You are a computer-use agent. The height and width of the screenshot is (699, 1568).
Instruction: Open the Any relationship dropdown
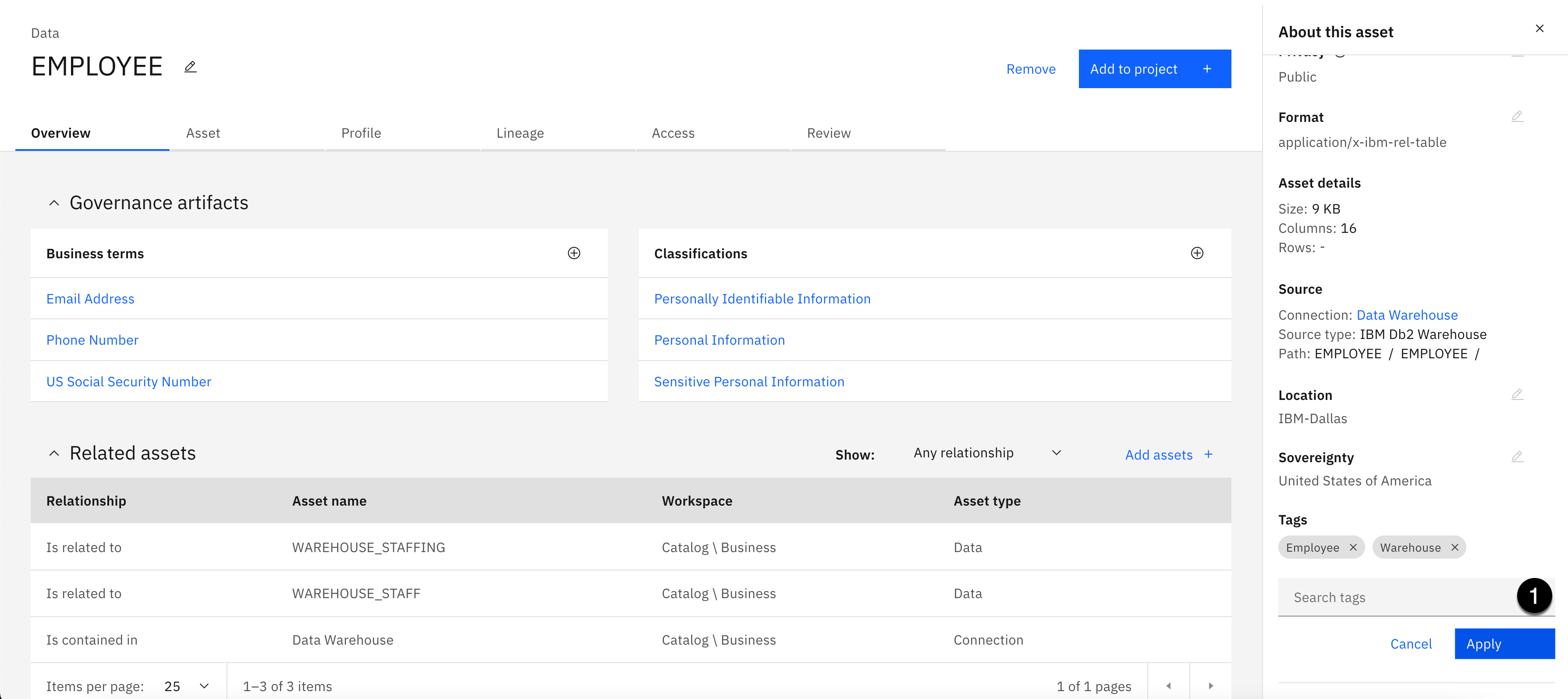(x=986, y=453)
